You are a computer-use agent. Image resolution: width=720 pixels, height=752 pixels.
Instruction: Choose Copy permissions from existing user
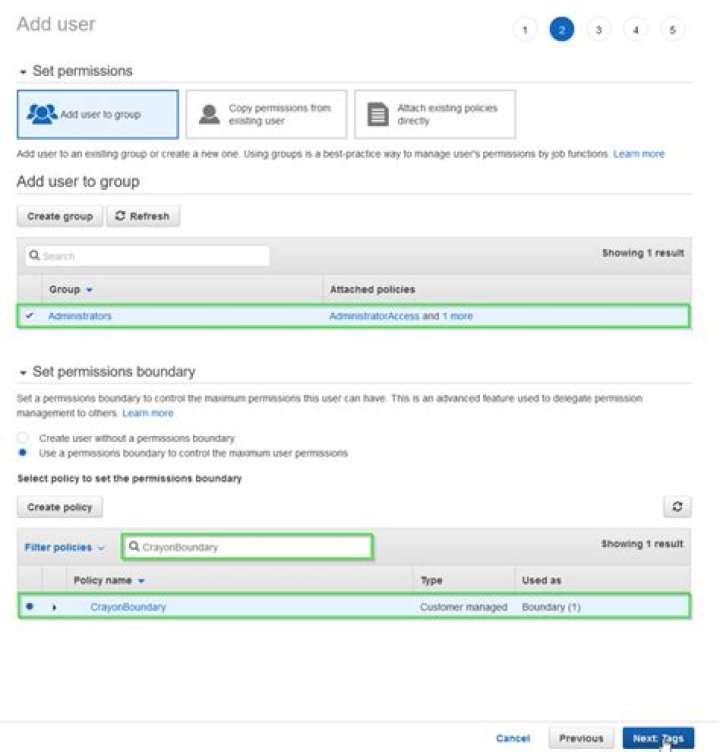265,114
